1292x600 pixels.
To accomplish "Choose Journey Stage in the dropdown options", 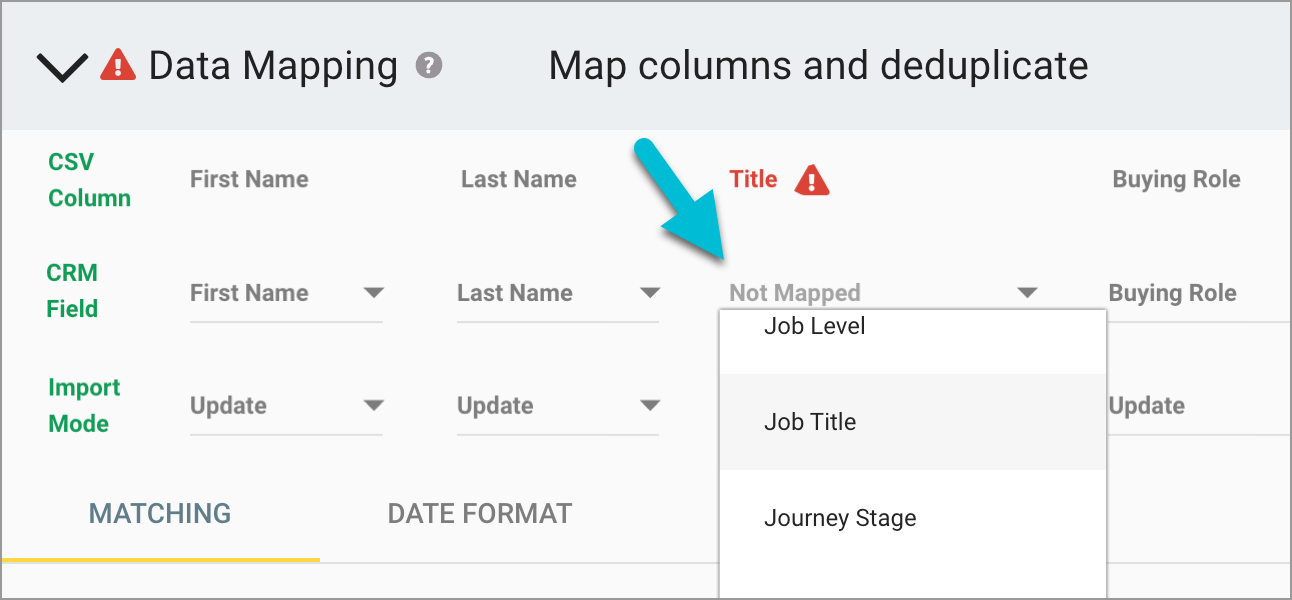I will tap(840, 518).
